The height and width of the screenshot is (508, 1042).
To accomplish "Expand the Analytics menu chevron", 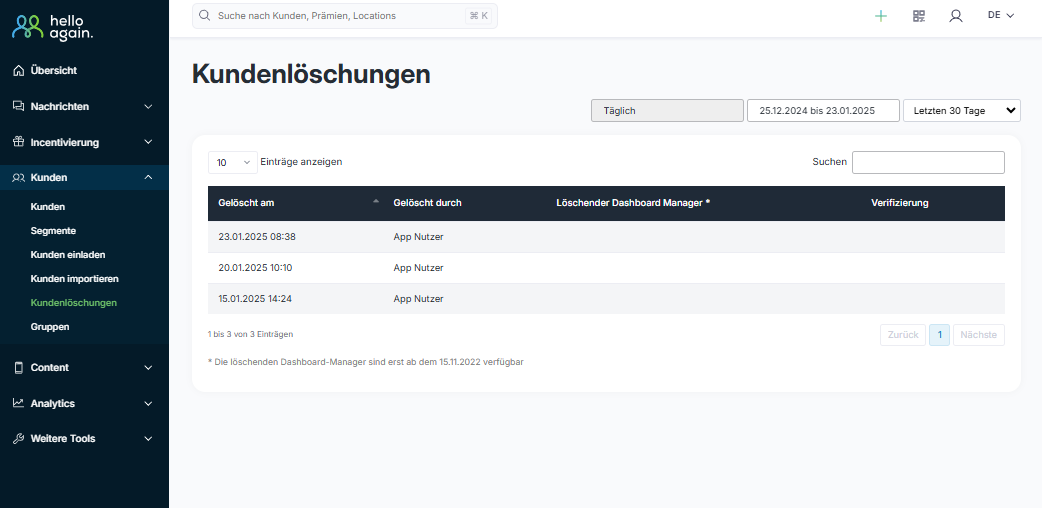I will point(148,404).
